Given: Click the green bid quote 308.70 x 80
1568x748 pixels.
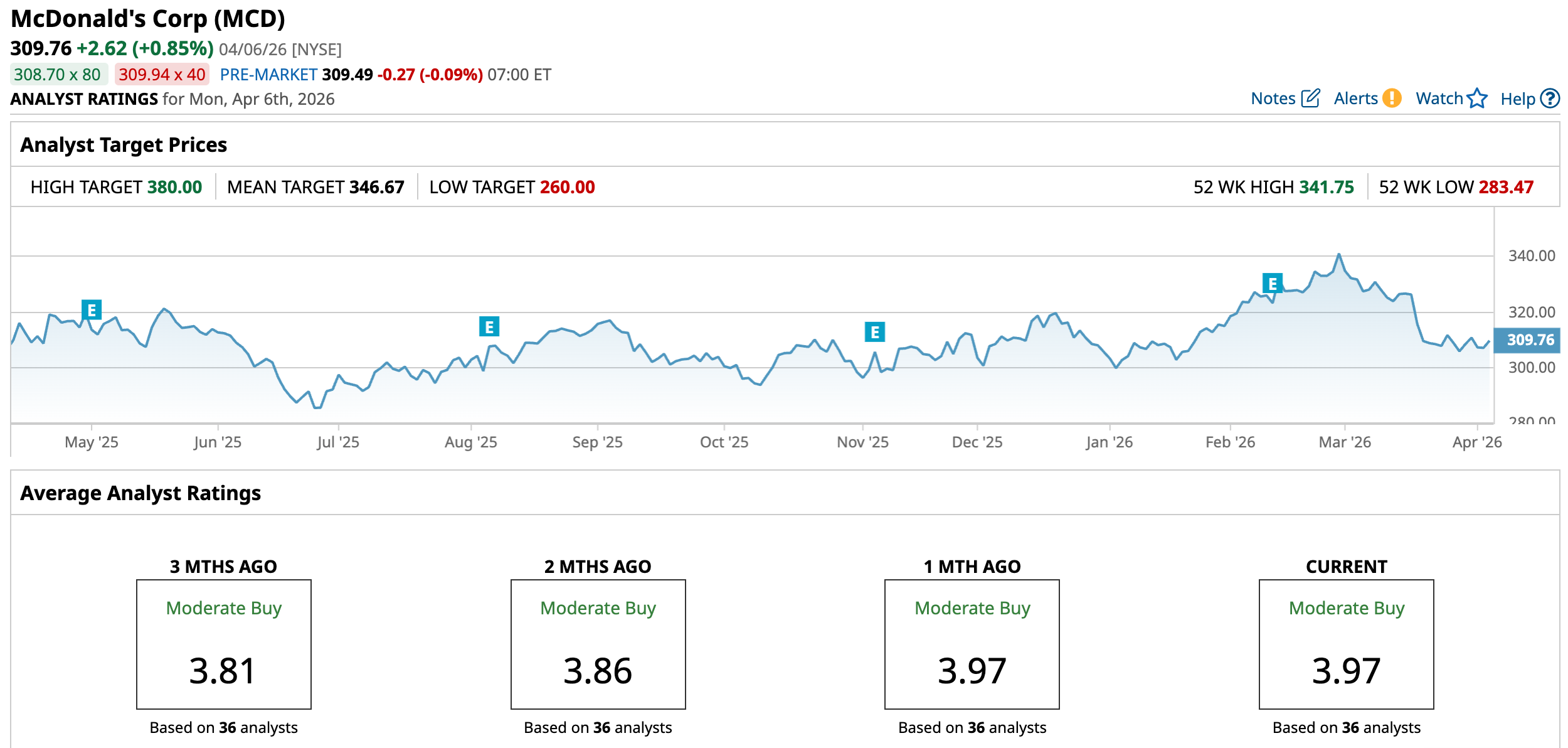Looking at the screenshot, I should [58, 75].
